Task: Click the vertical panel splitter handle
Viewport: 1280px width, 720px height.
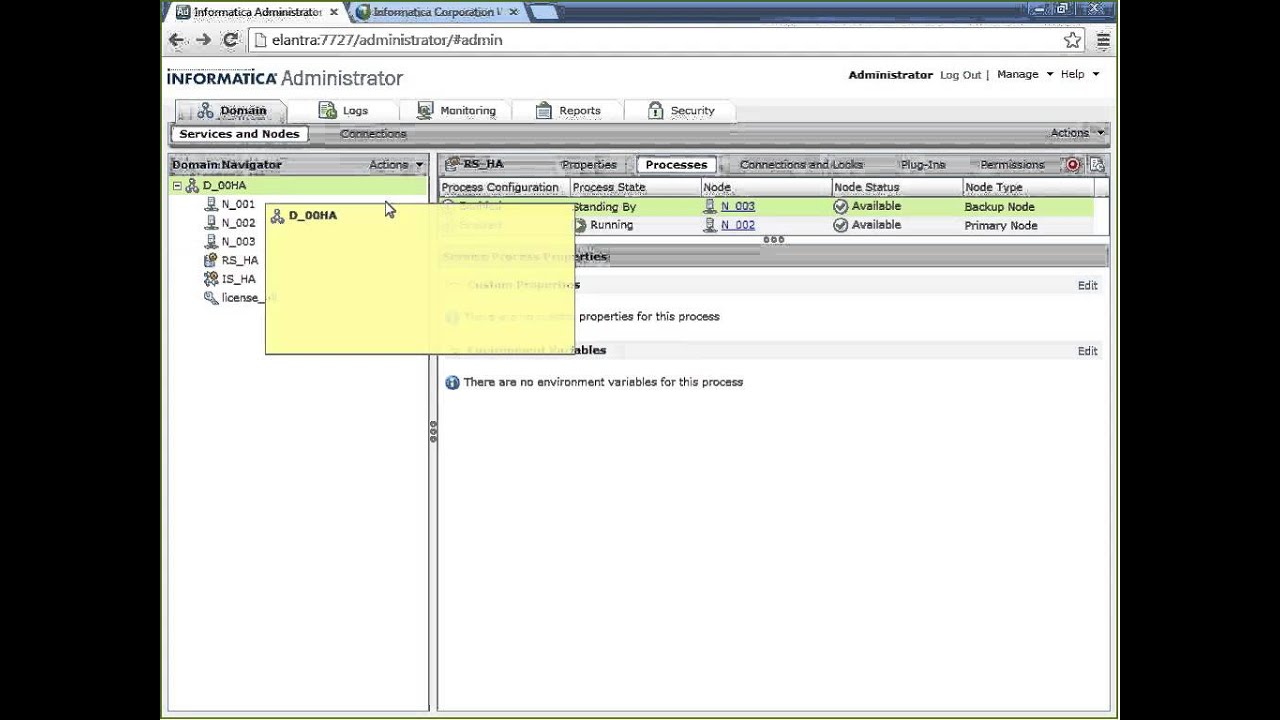Action: tap(433, 431)
